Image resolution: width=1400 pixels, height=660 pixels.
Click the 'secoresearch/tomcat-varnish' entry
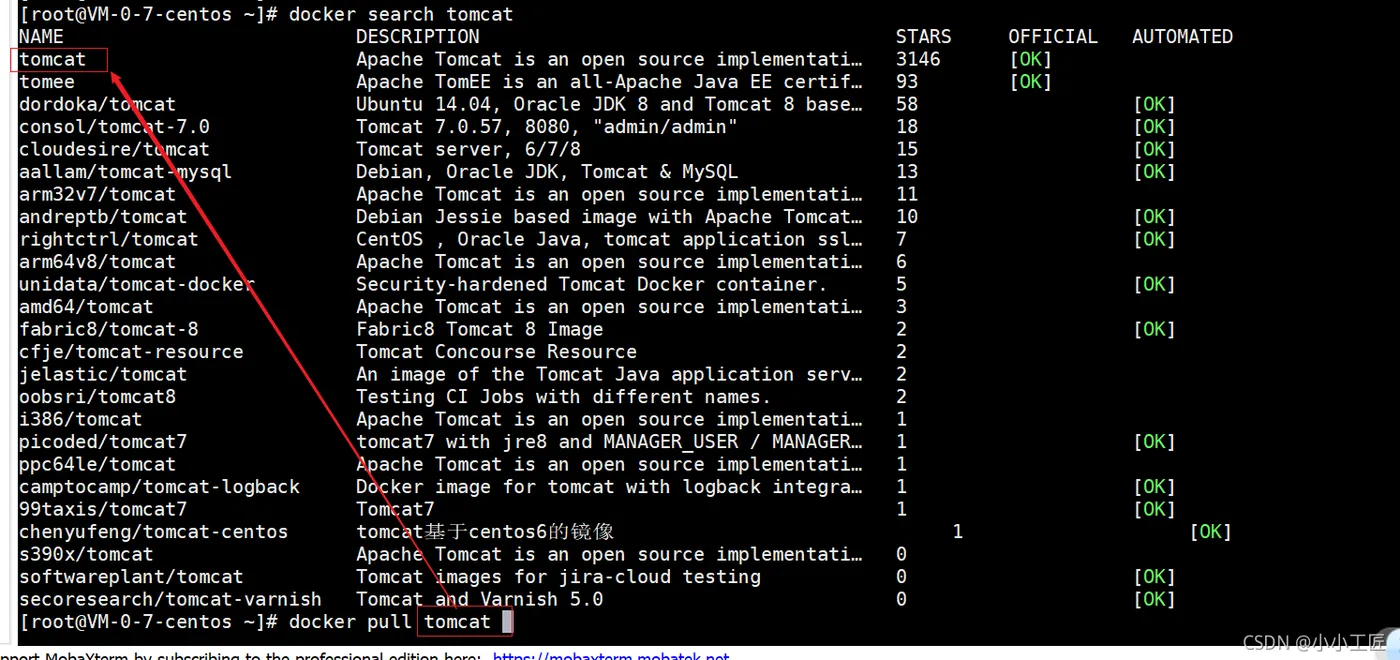click(170, 599)
